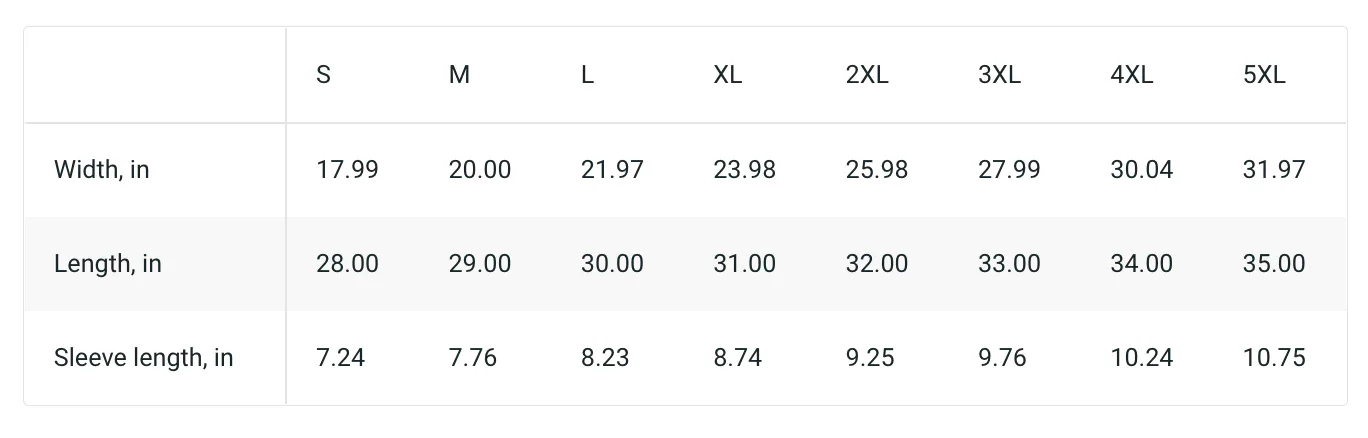The width and height of the screenshot is (1368, 438).
Task: Select the M size column header
Action: [459, 75]
